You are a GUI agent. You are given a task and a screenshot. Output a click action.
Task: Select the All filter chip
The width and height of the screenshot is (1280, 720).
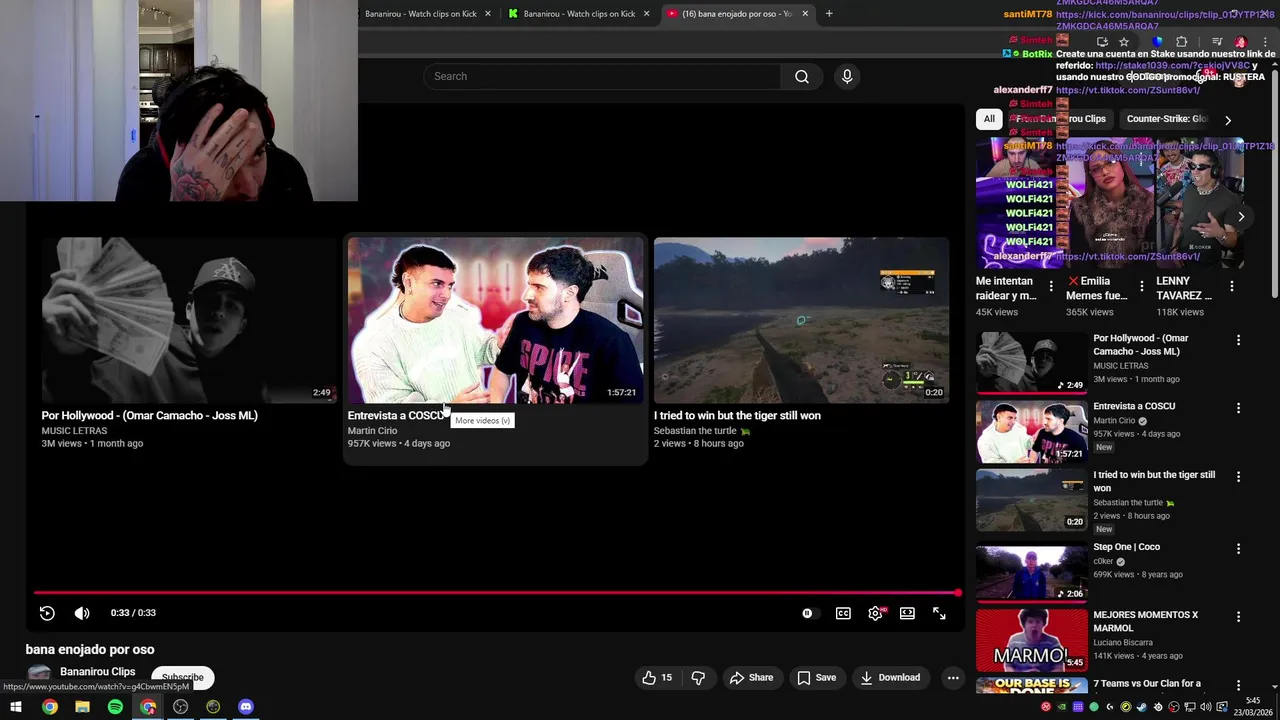989,118
